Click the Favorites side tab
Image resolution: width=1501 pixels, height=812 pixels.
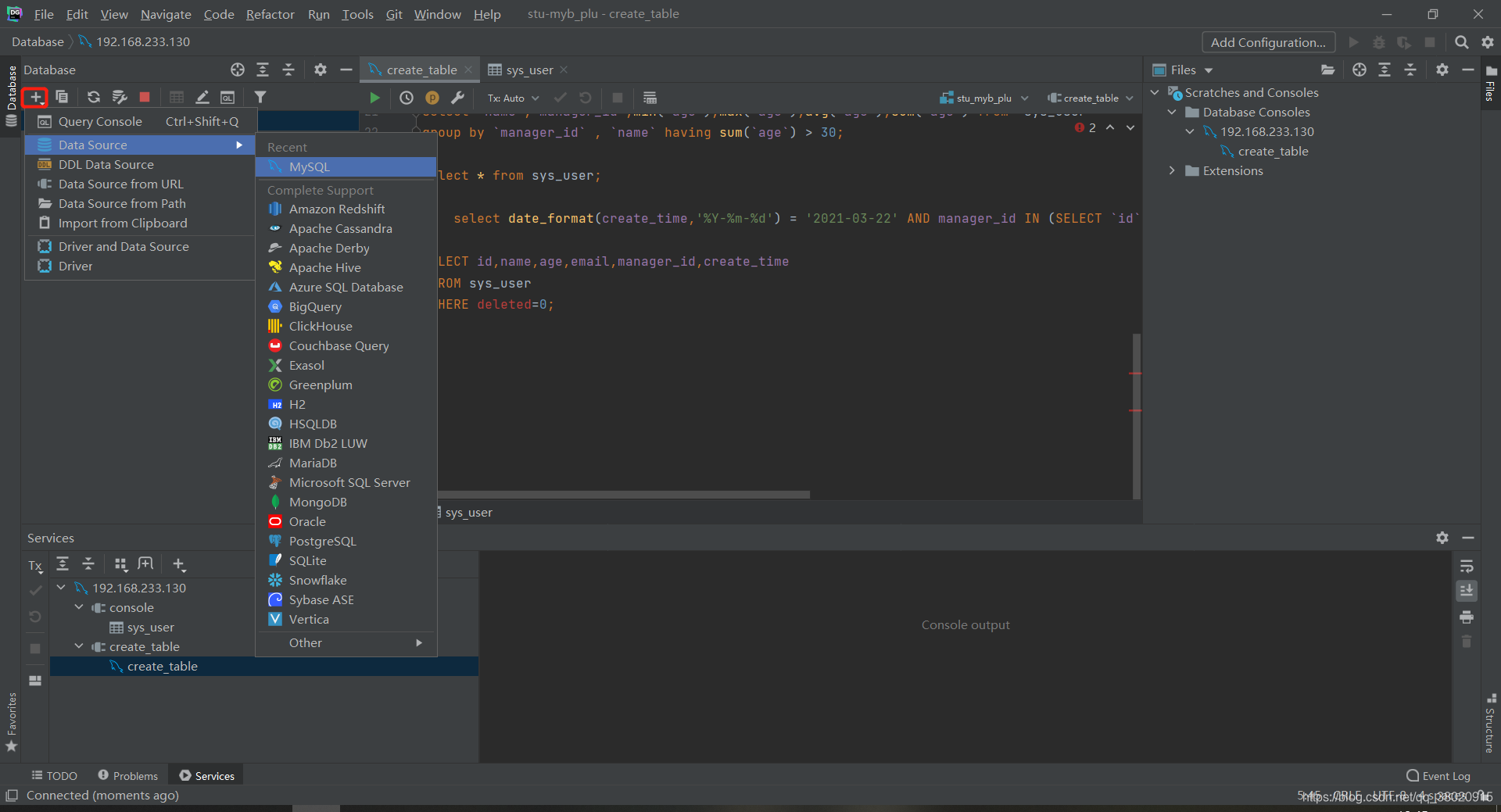click(11, 723)
